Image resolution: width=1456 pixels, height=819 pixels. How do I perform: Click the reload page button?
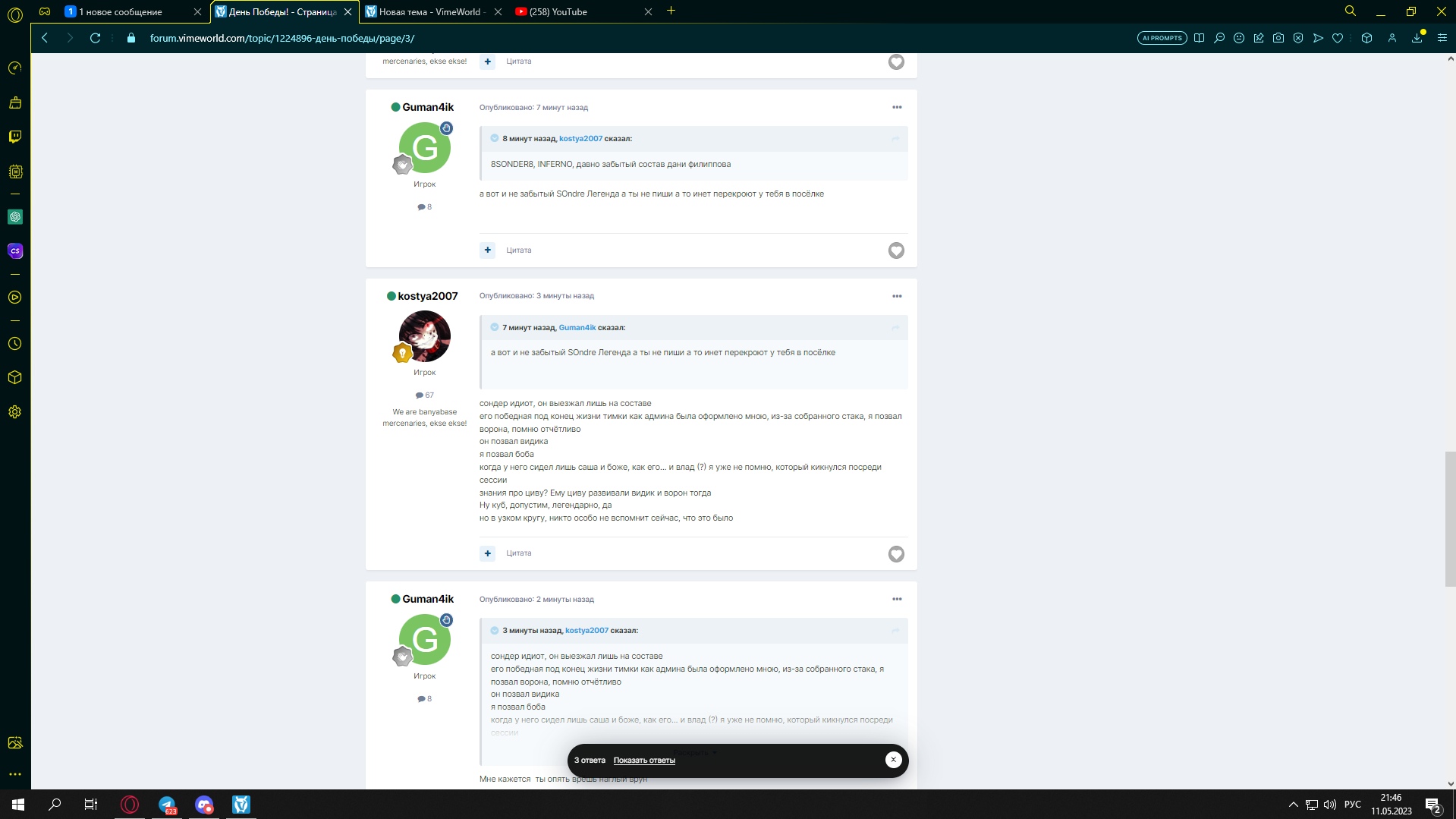click(x=95, y=38)
